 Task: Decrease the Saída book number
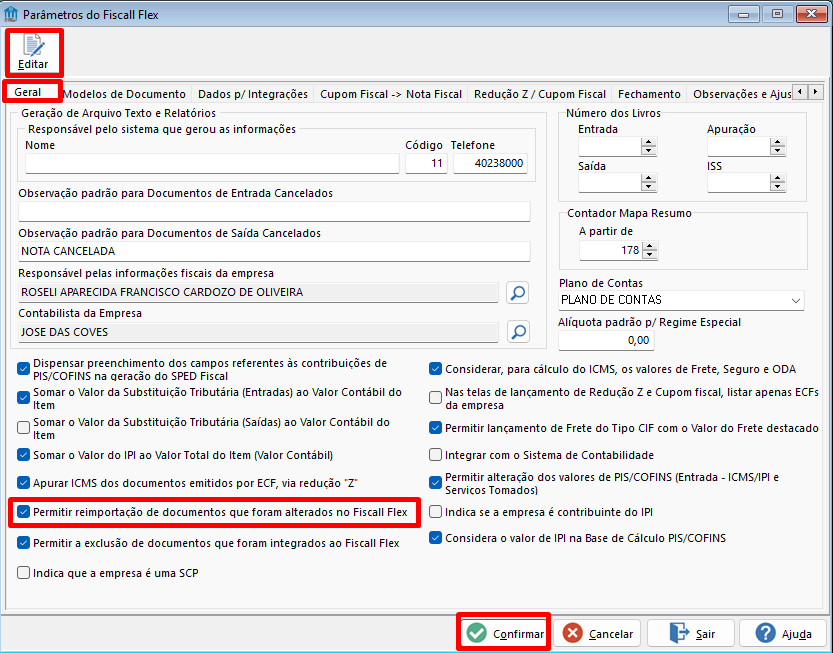pos(649,188)
